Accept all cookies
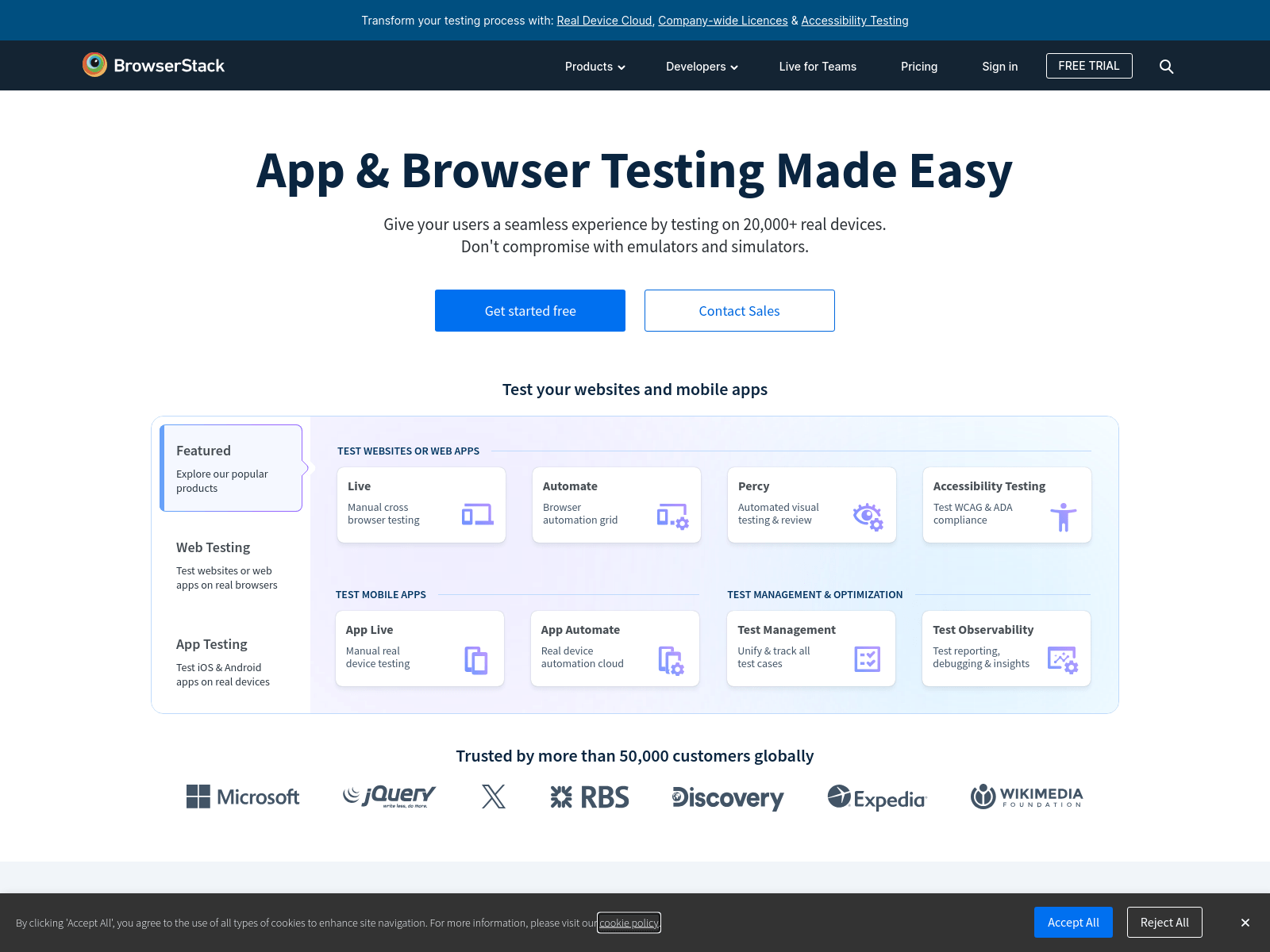 [x=1073, y=922]
